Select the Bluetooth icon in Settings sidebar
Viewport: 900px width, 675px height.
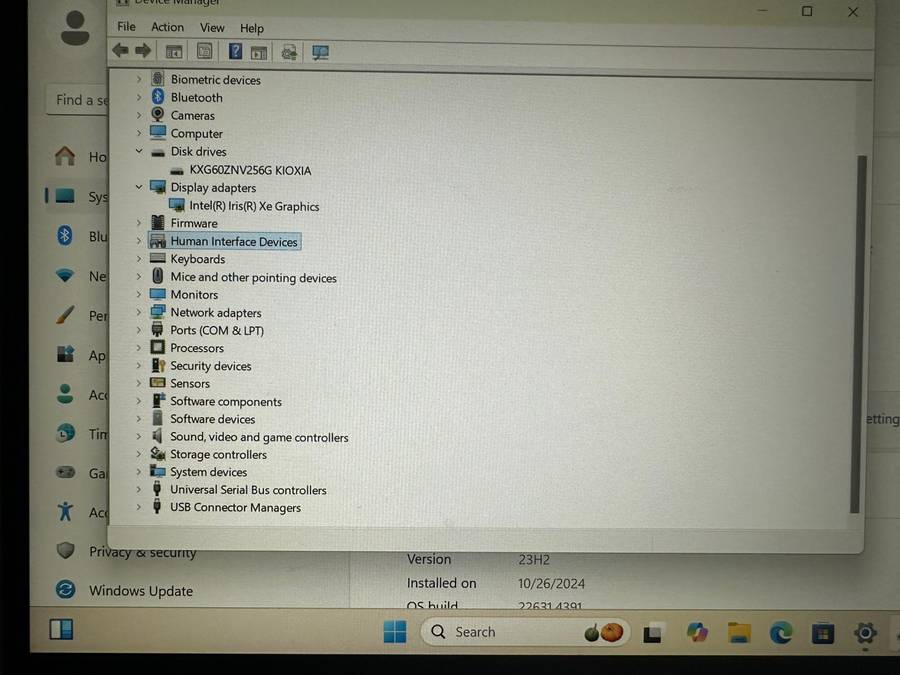click(x=66, y=236)
